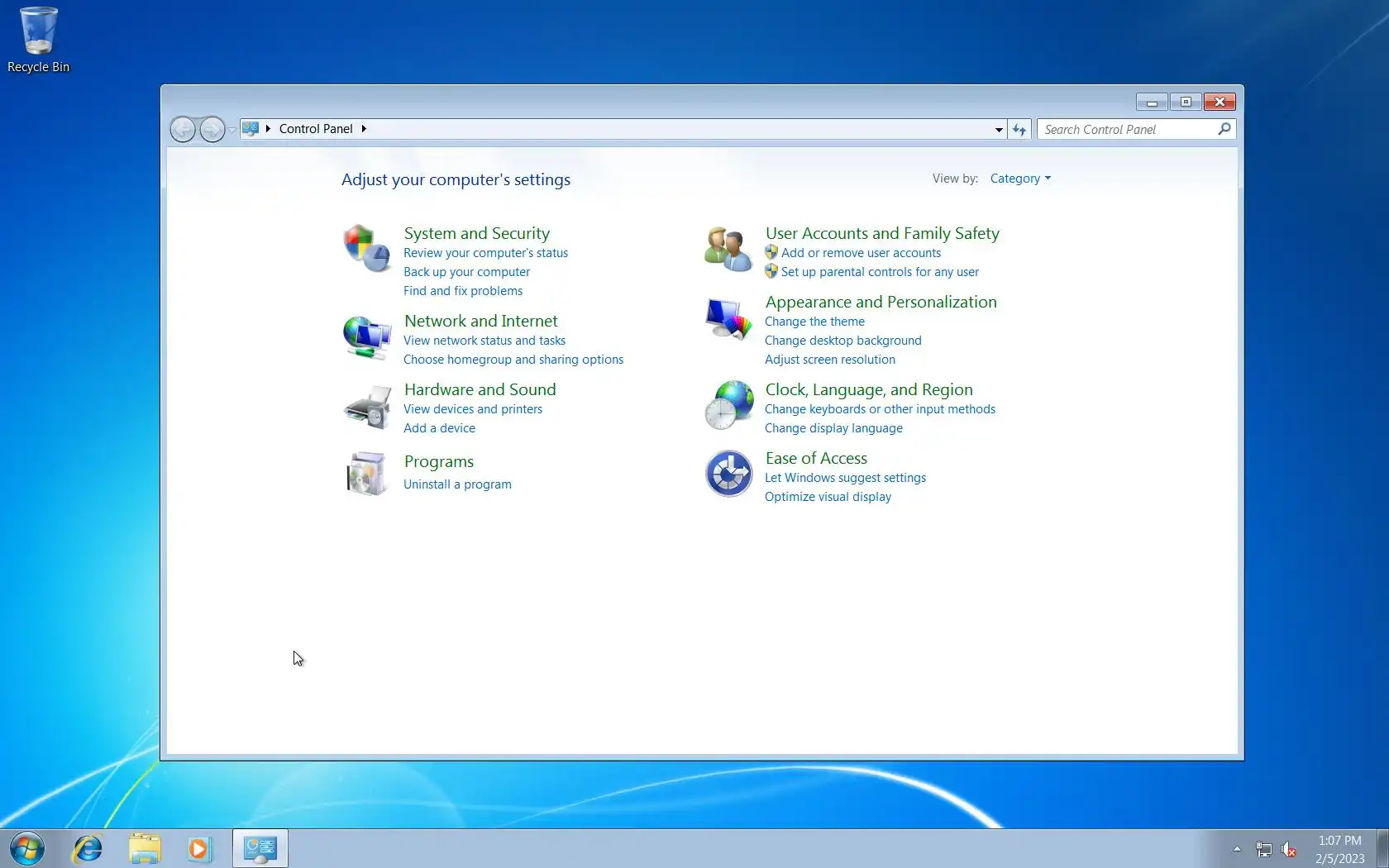Open the Appearance and Personalization monitor icon
Screen dimensions: 1389x868
click(x=728, y=319)
